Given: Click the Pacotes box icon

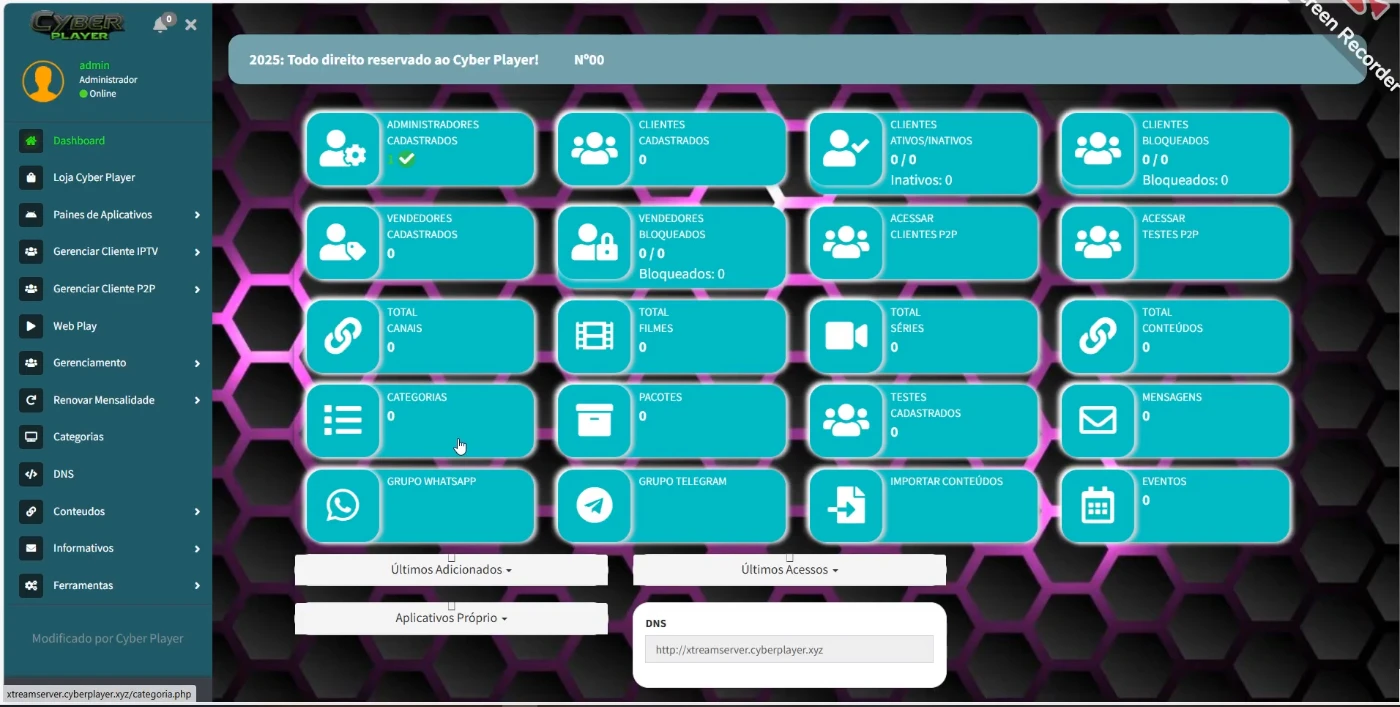Looking at the screenshot, I should (x=595, y=421).
